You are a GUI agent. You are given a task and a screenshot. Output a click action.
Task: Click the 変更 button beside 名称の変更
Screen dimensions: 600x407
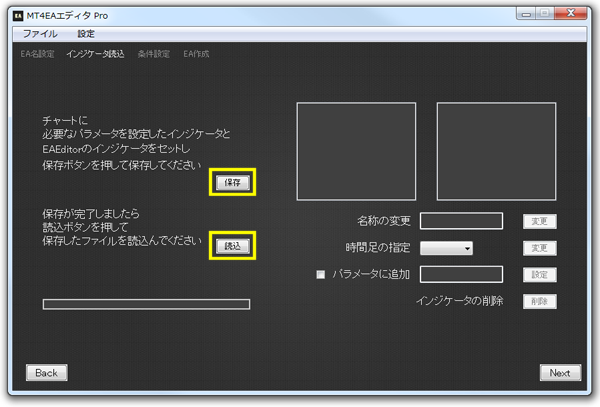[x=540, y=221]
